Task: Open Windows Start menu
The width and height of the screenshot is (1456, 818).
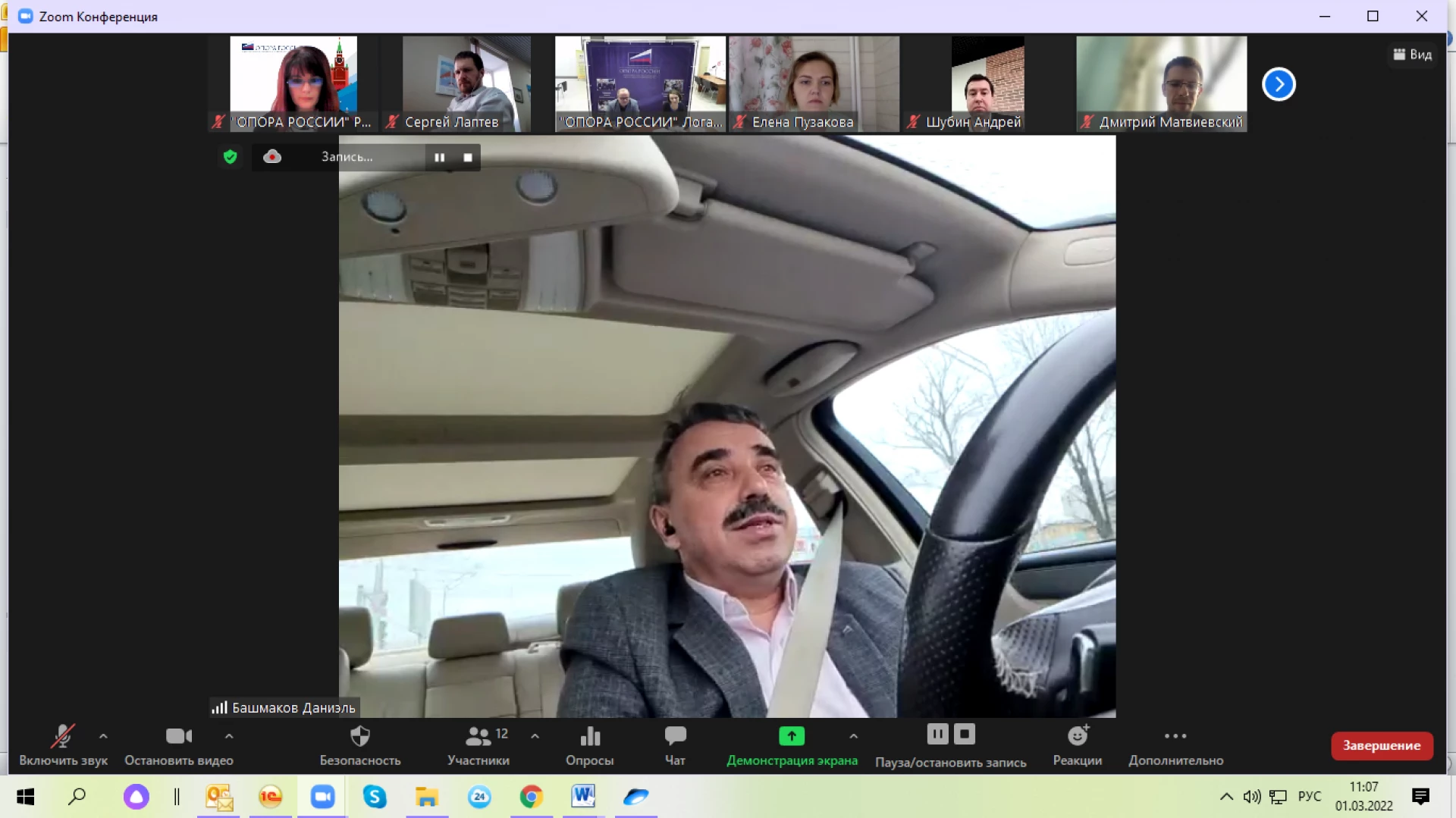Action: (25, 797)
